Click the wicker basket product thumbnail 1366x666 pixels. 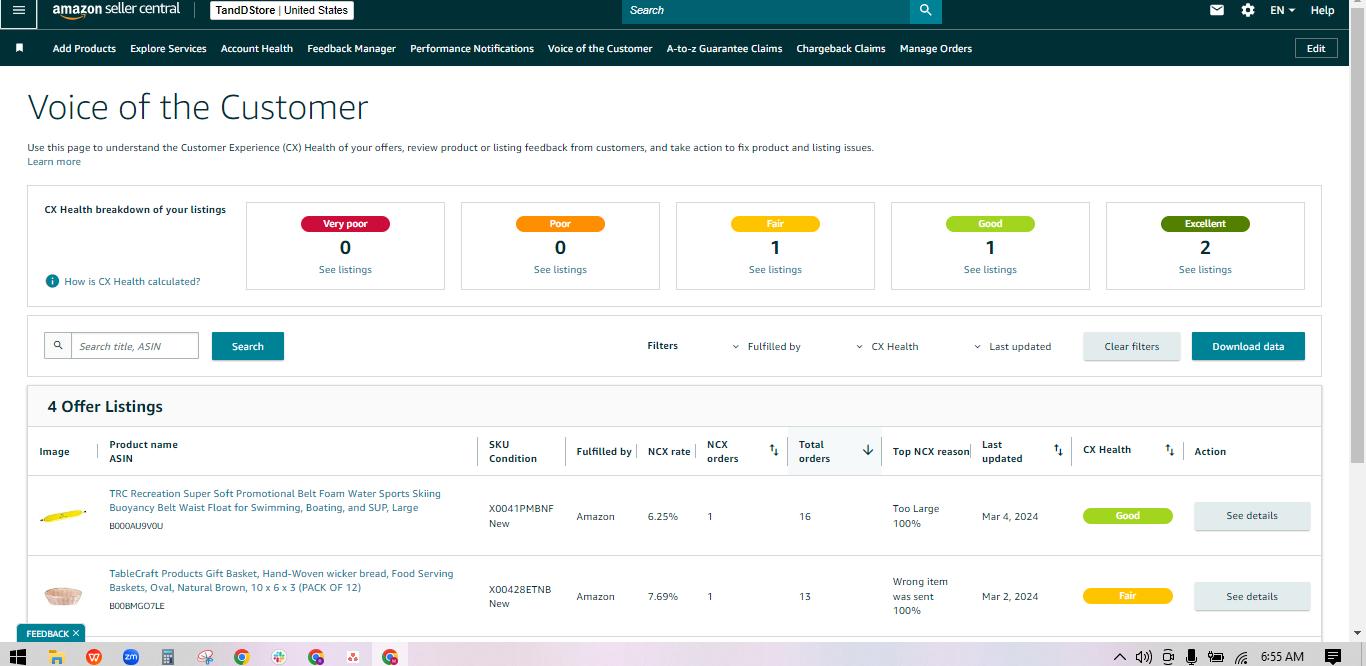pos(63,596)
